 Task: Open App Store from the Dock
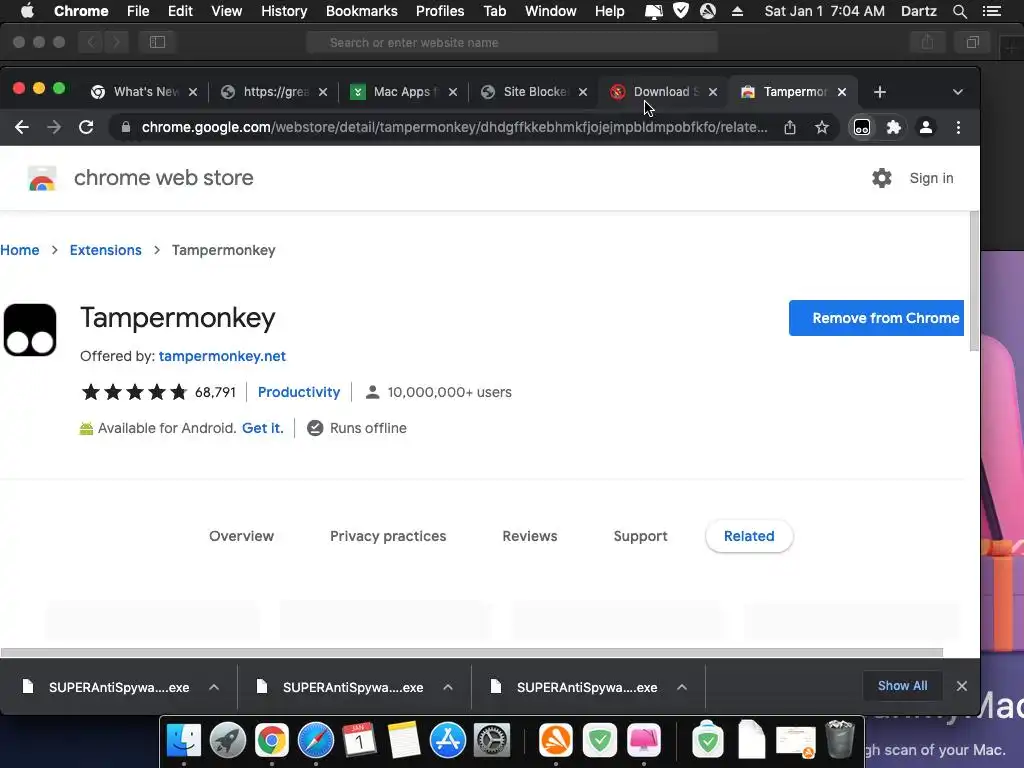tap(448, 741)
